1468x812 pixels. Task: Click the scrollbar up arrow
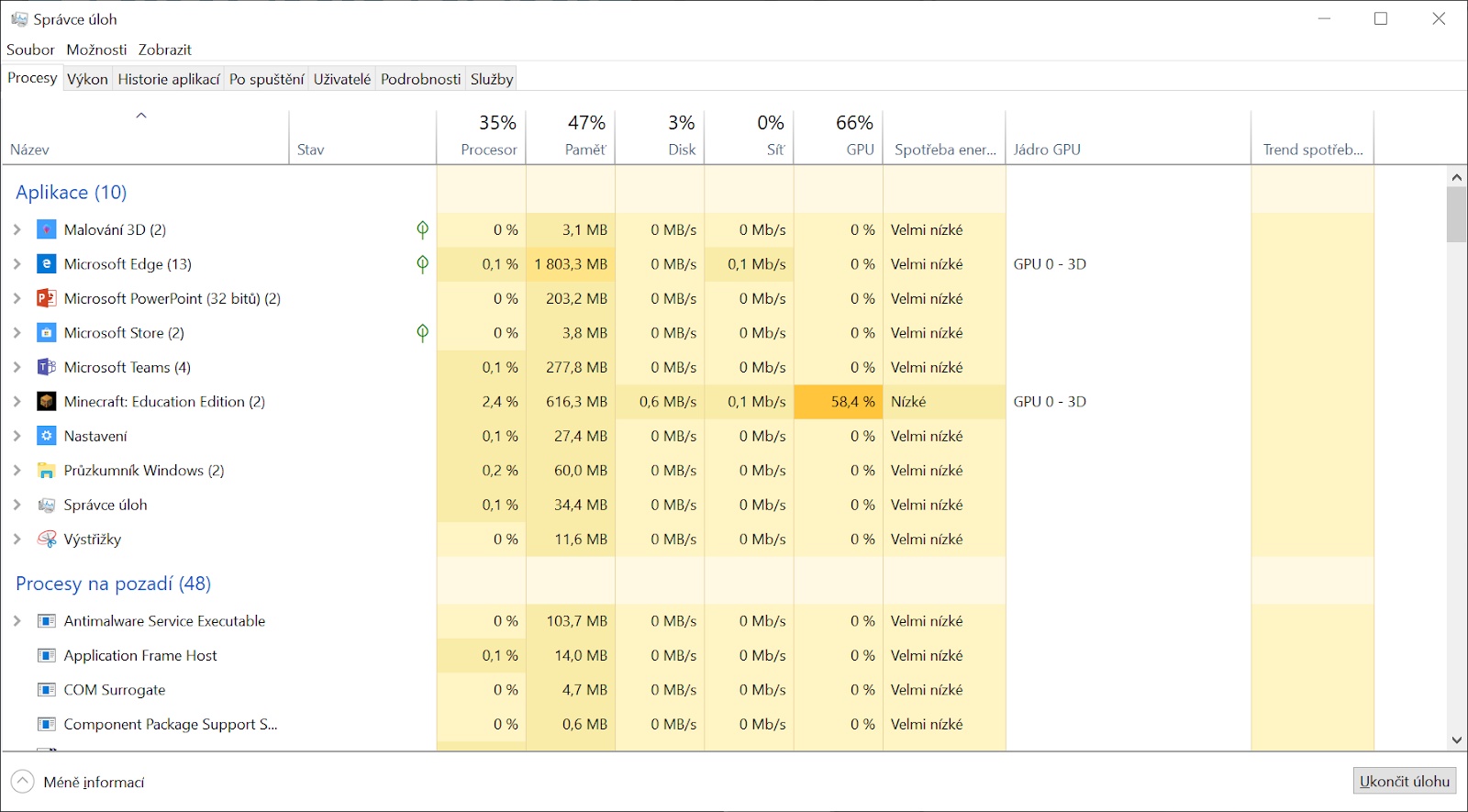click(1456, 176)
